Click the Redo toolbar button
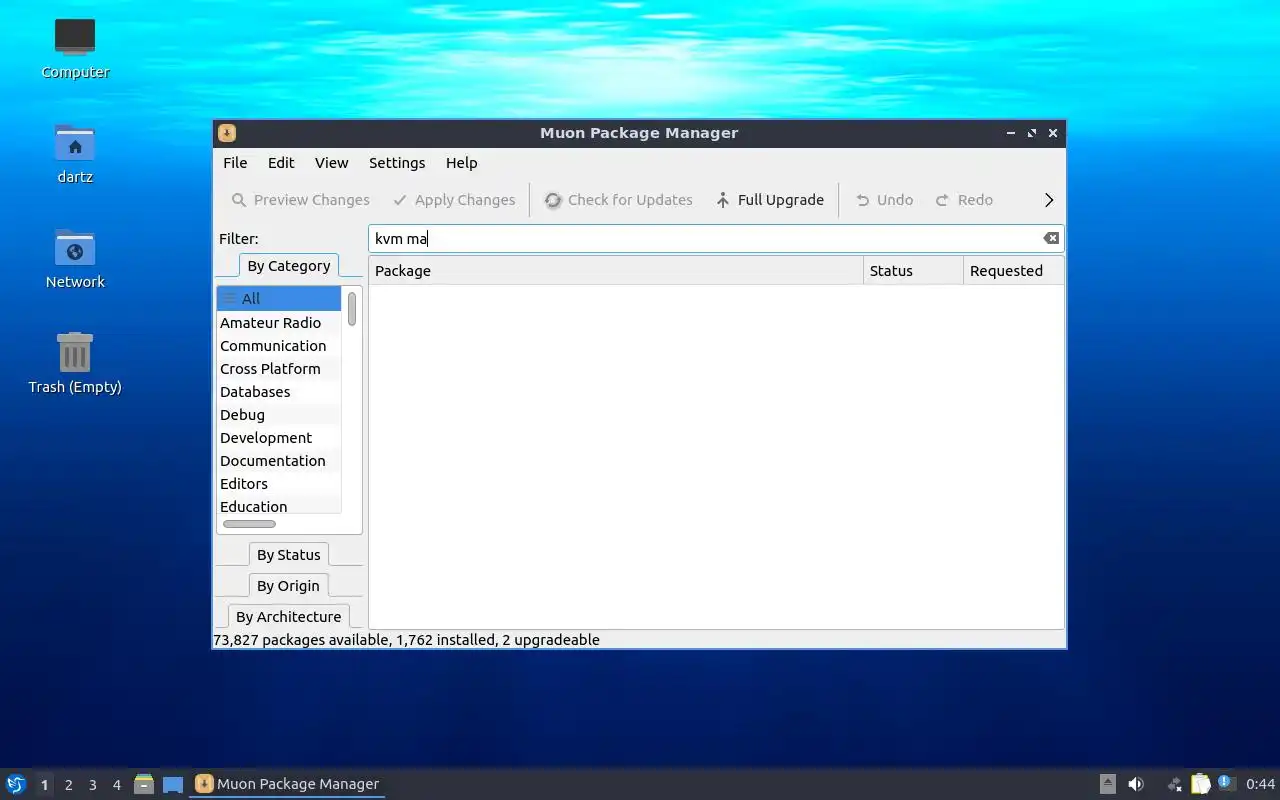Image resolution: width=1280 pixels, height=800 pixels. coord(964,200)
